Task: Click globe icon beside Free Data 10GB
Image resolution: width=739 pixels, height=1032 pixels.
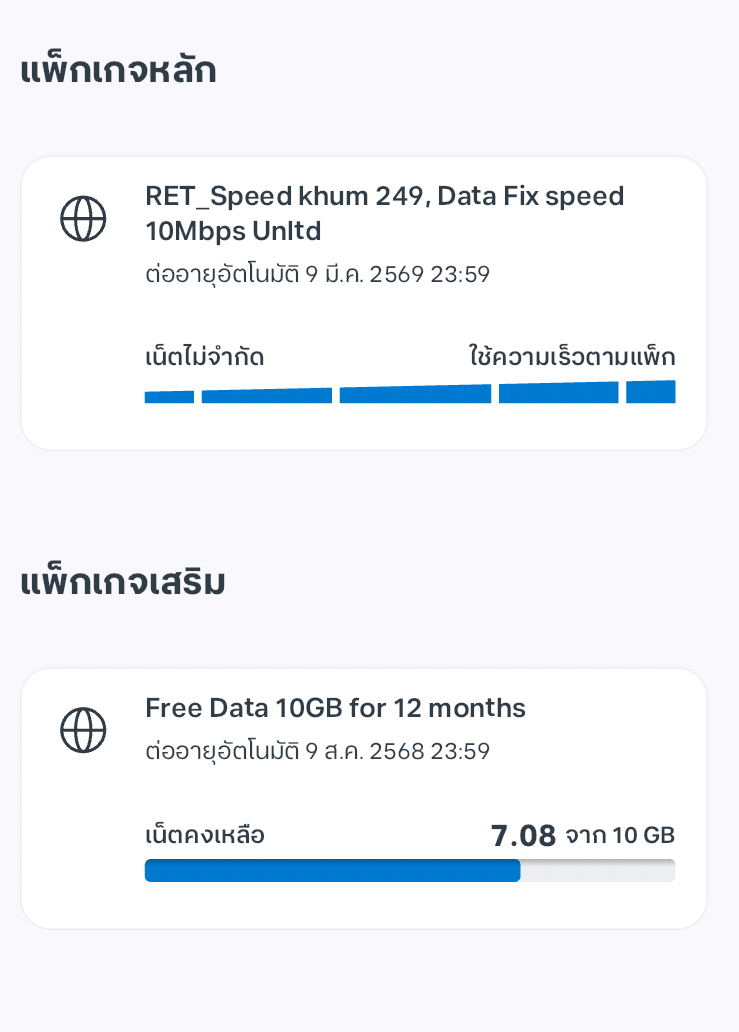Action: [x=83, y=730]
